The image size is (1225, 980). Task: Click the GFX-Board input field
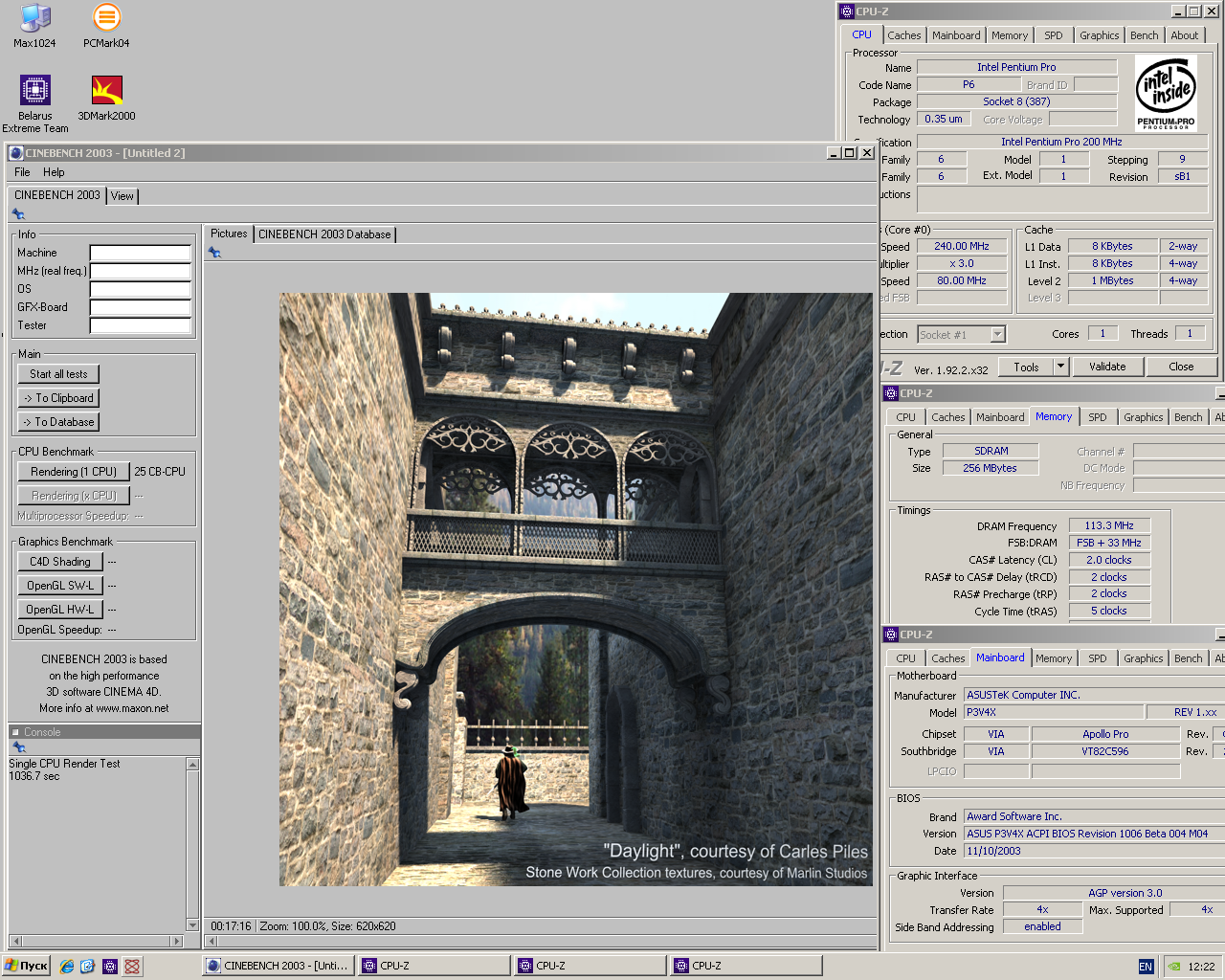(x=141, y=307)
